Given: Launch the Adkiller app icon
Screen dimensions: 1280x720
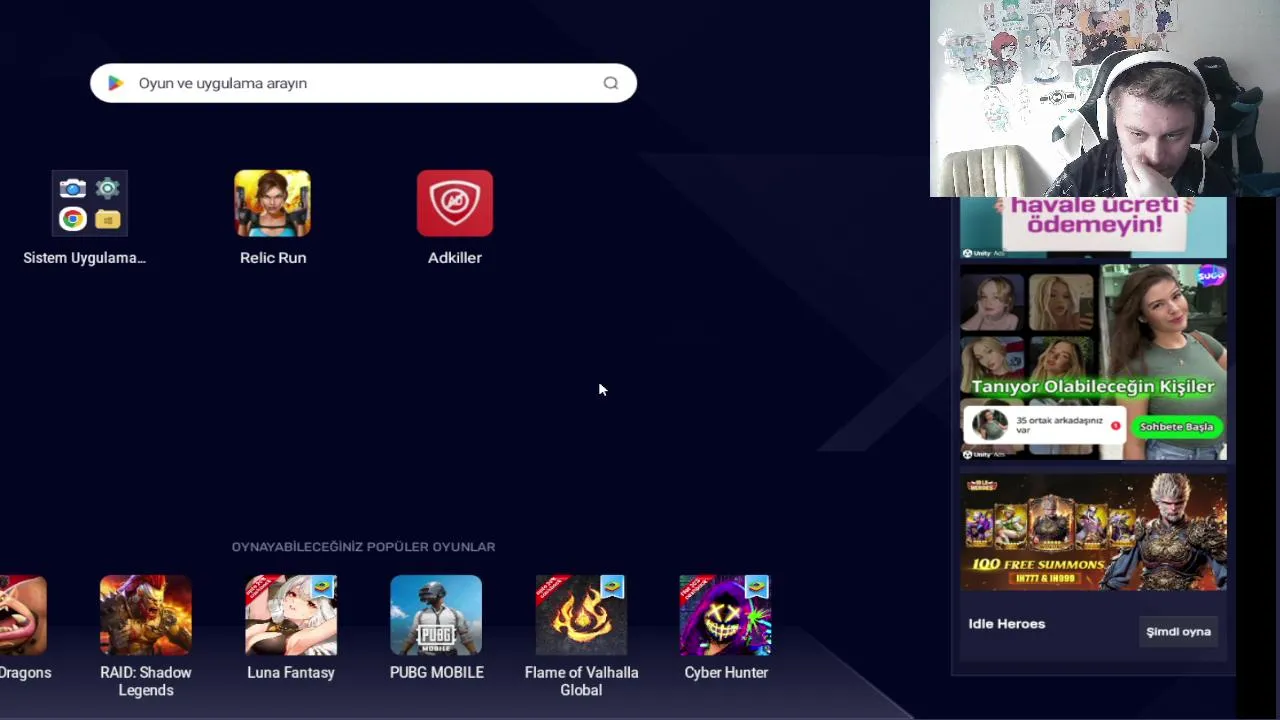Looking at the screenshot, I should tap(455, 203).
